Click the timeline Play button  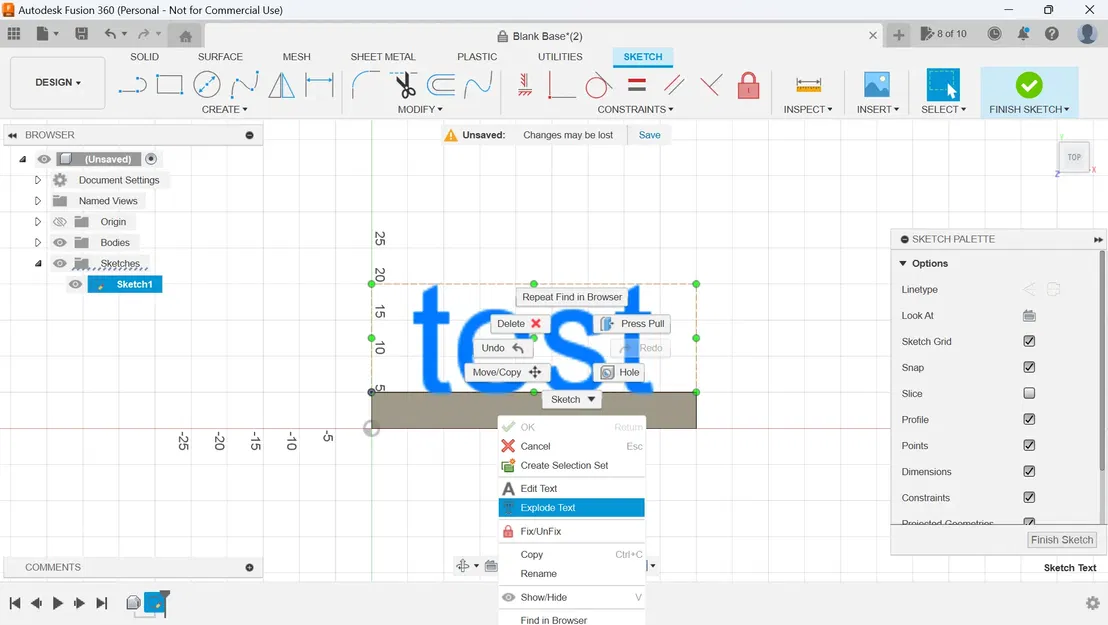pyautogui.click(x=58, y=603)
